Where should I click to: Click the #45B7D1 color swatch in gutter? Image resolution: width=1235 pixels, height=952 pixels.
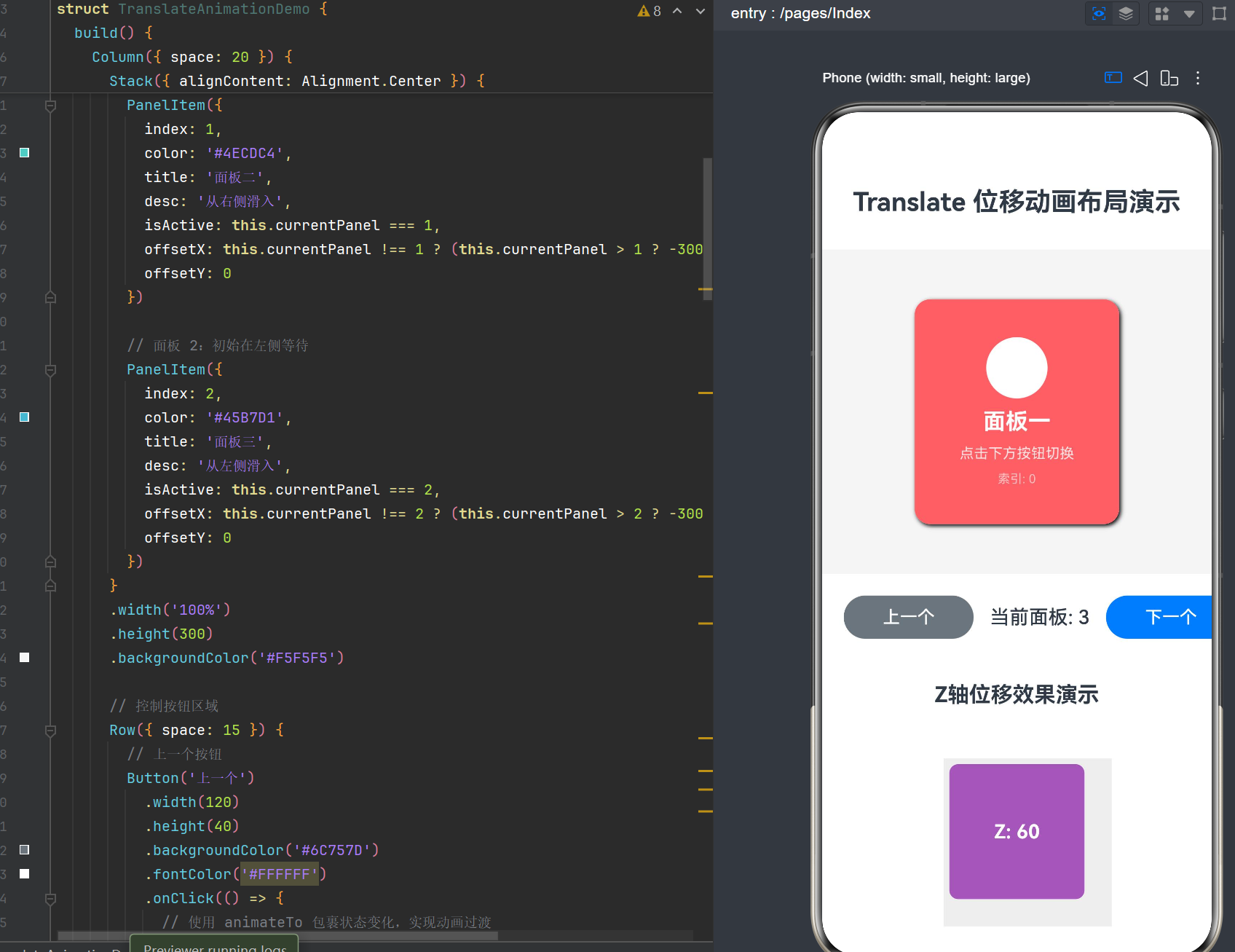(24, 417)
